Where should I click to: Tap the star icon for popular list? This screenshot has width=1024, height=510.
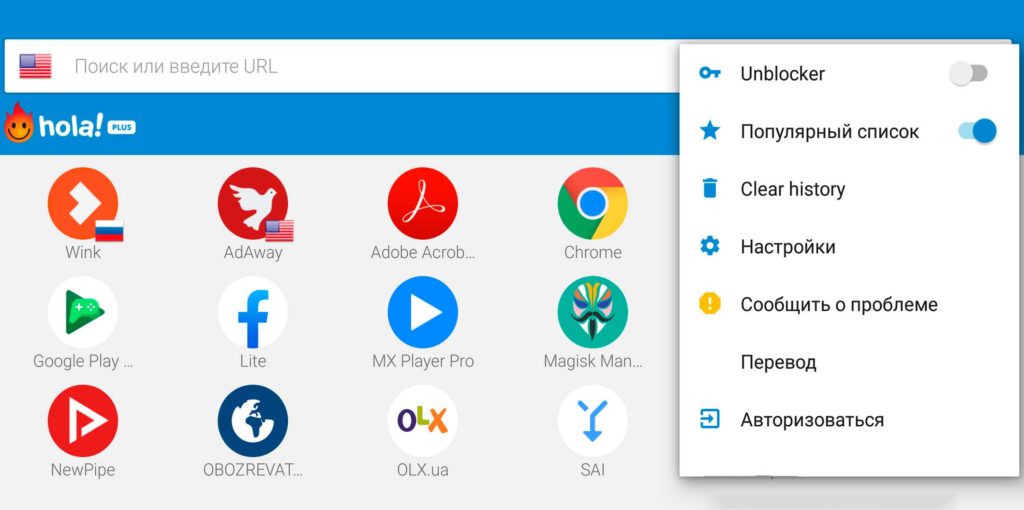[709, 131]
